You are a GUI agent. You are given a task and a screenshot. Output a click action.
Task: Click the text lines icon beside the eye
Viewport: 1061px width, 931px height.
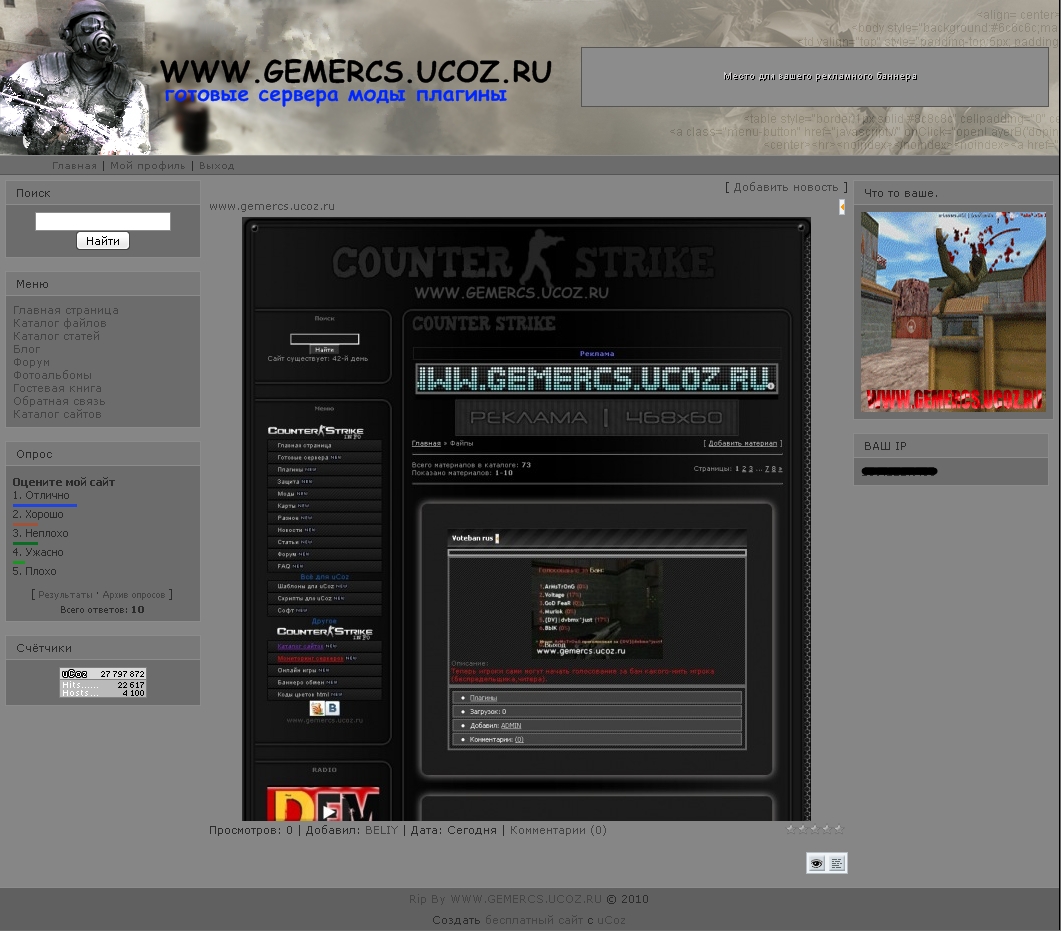pos(837,863)
